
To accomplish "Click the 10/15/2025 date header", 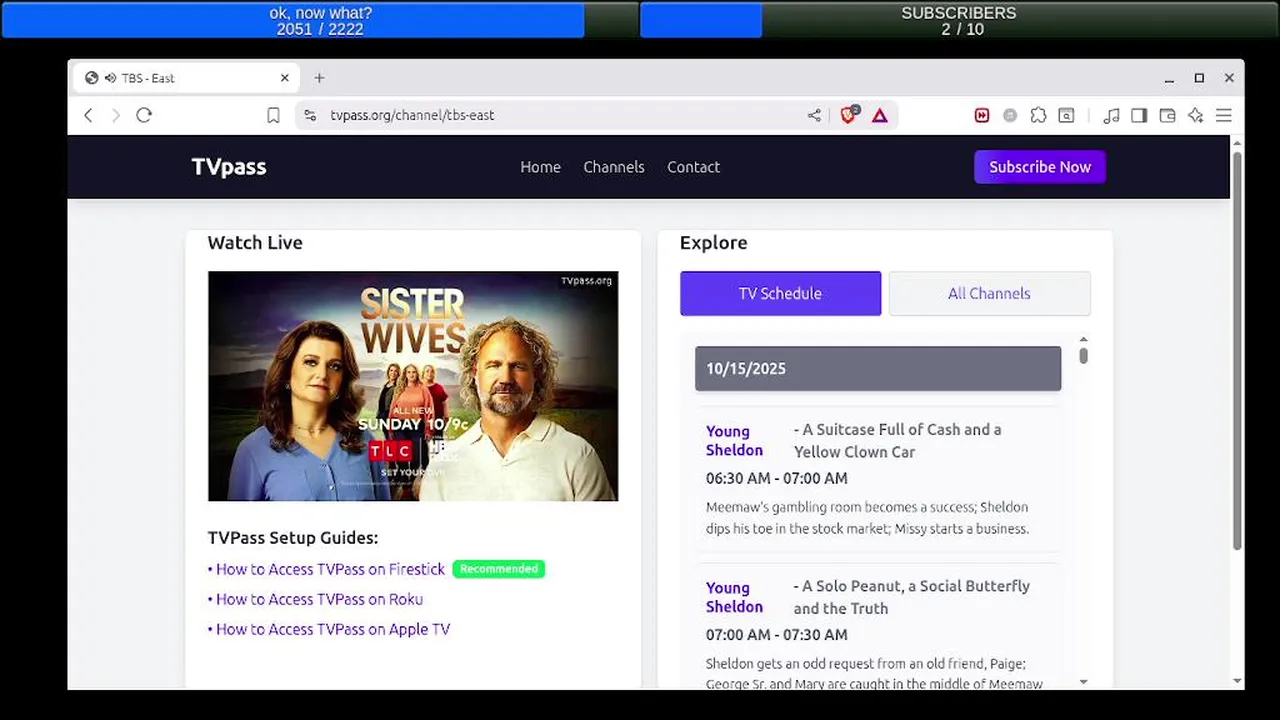I will coord(878,368).
